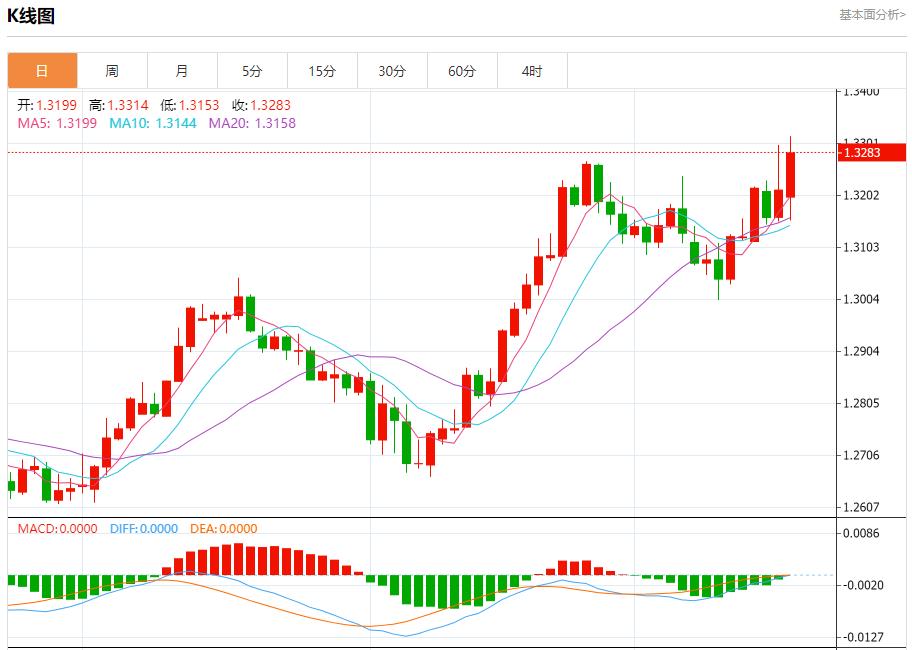This screenshot has height=650, width=912.
Task: Click the rightmost red candlestick
Action: pos(790,175)
